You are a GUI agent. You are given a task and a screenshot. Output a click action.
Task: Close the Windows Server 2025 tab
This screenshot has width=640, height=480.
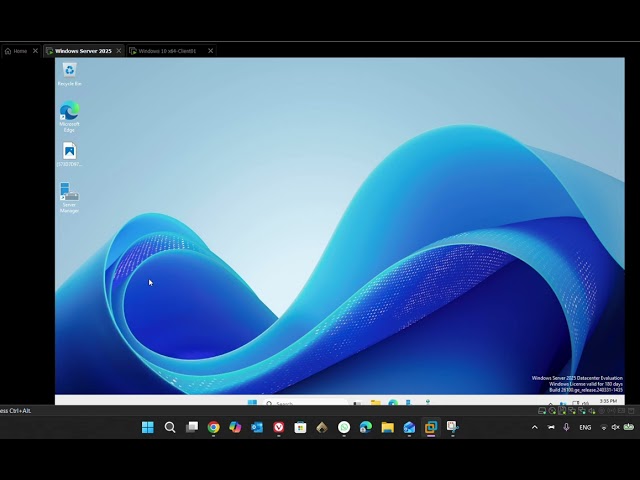119,51
